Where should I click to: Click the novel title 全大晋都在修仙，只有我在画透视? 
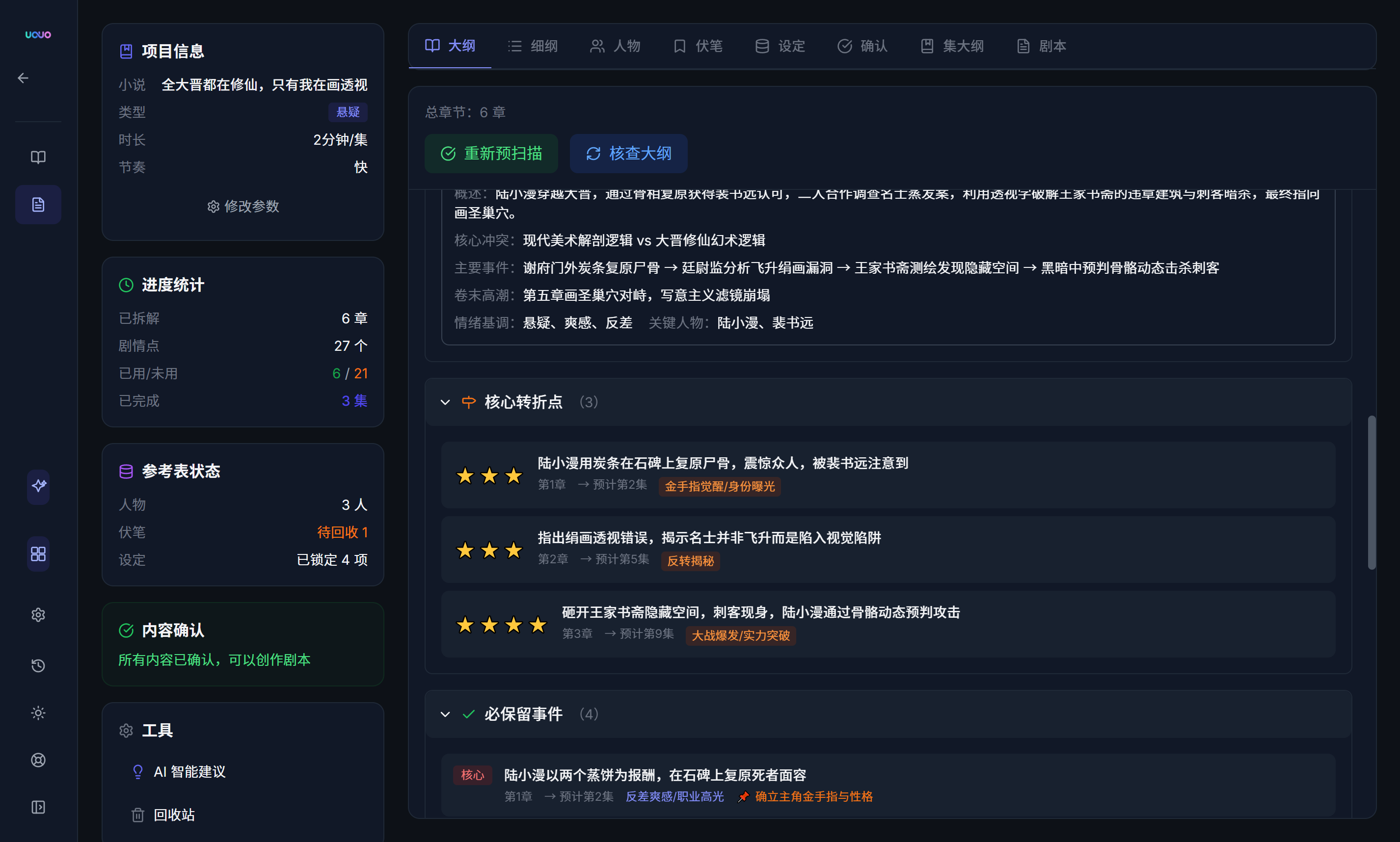pyautogui.click(x=265, y=84)
